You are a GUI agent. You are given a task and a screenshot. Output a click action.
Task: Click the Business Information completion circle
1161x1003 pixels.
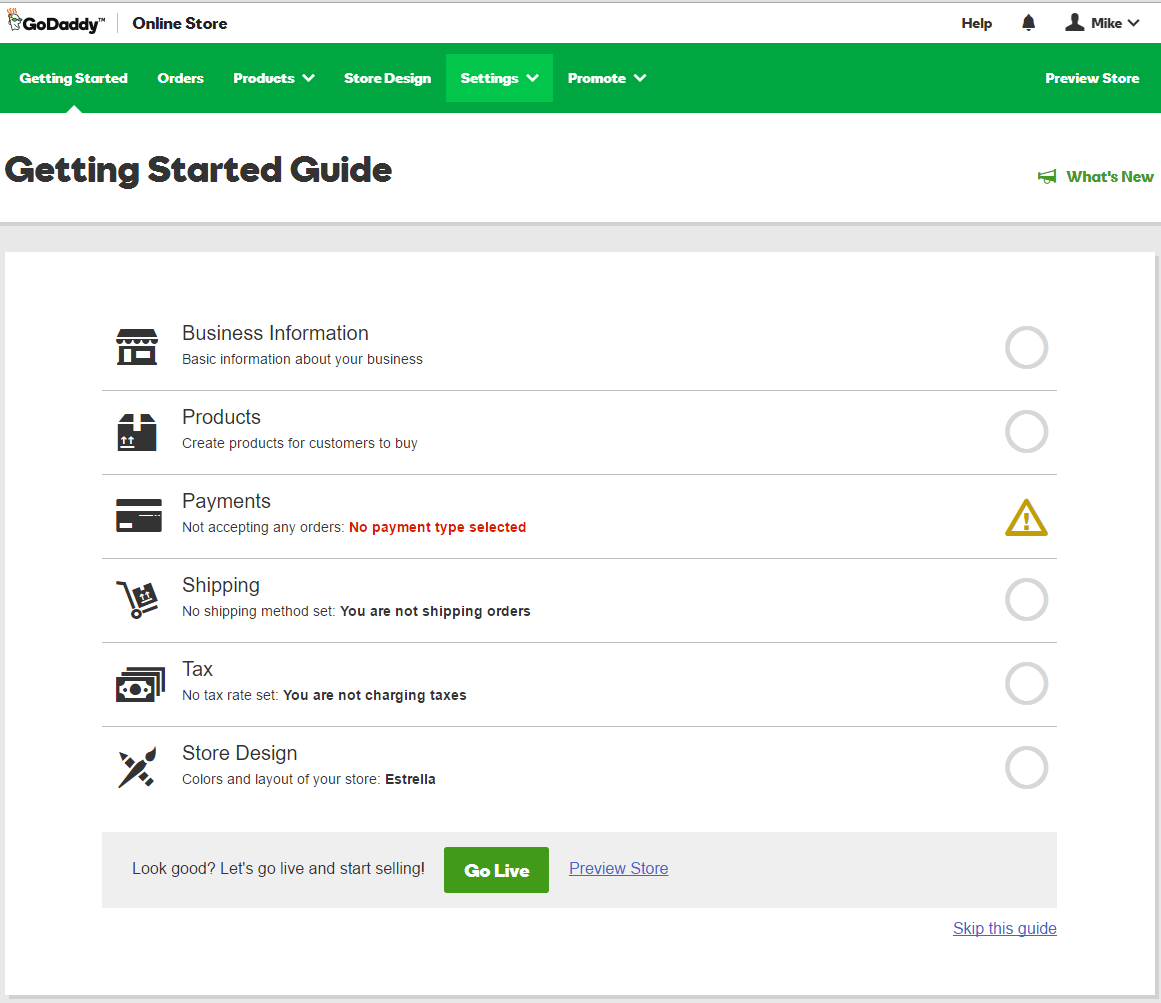pyautogui.click(x=1026, y=347)
